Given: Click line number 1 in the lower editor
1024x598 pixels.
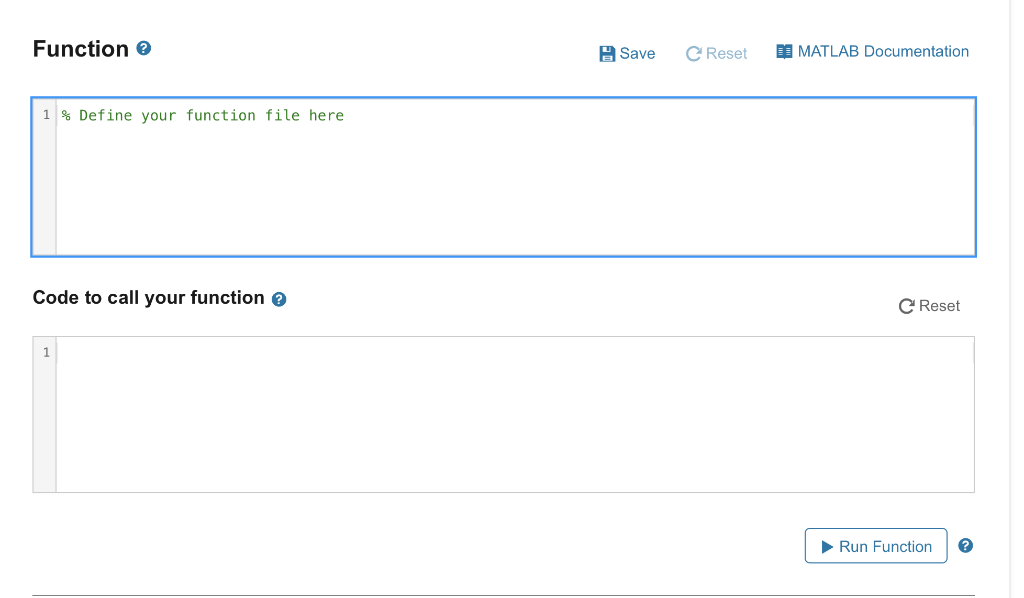Looking at the screenshot, I should click(x=46, y=352).
